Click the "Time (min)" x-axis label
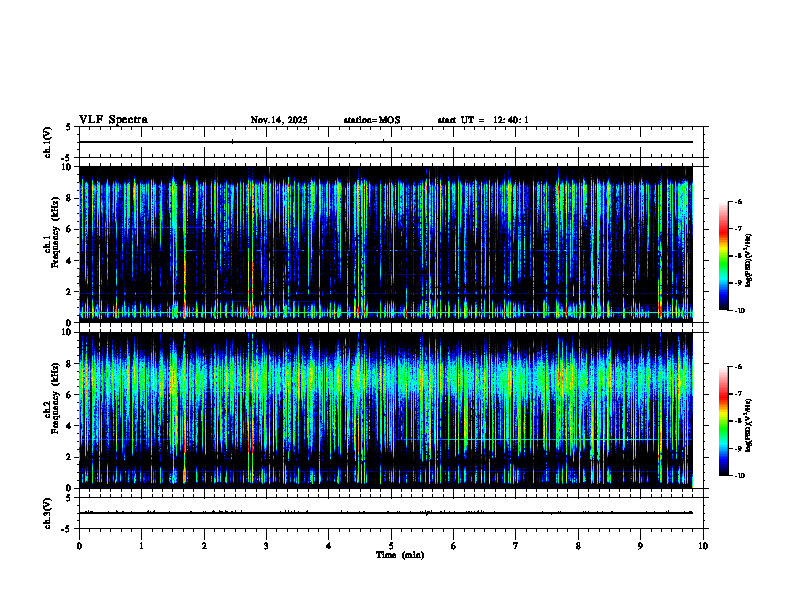 coord(400,555)
